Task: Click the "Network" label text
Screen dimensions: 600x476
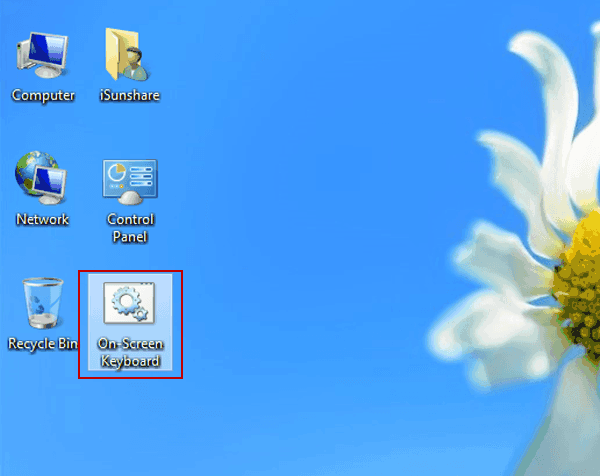Action: tap(42, 219)
